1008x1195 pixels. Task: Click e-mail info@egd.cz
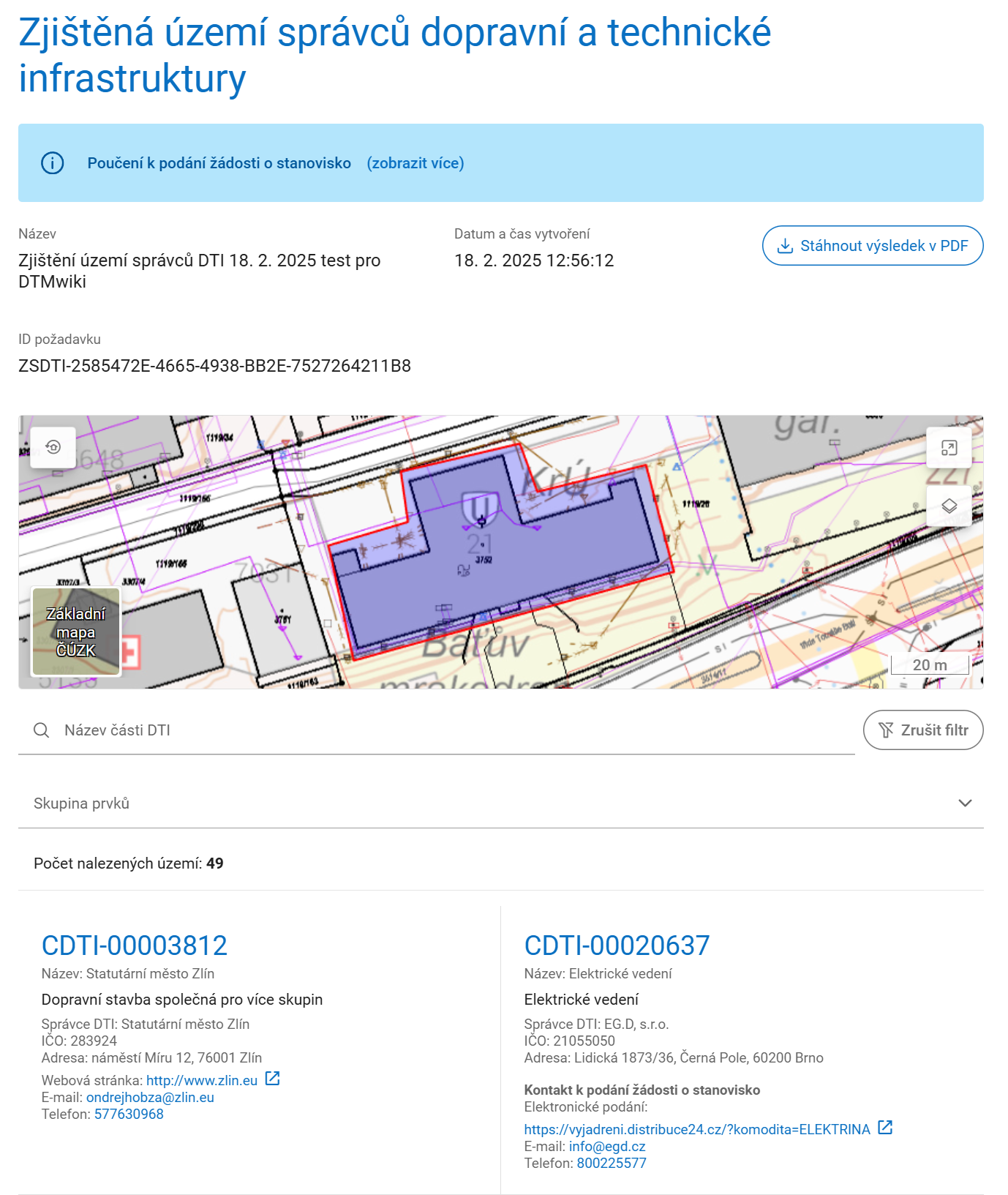pos(607,1147)
